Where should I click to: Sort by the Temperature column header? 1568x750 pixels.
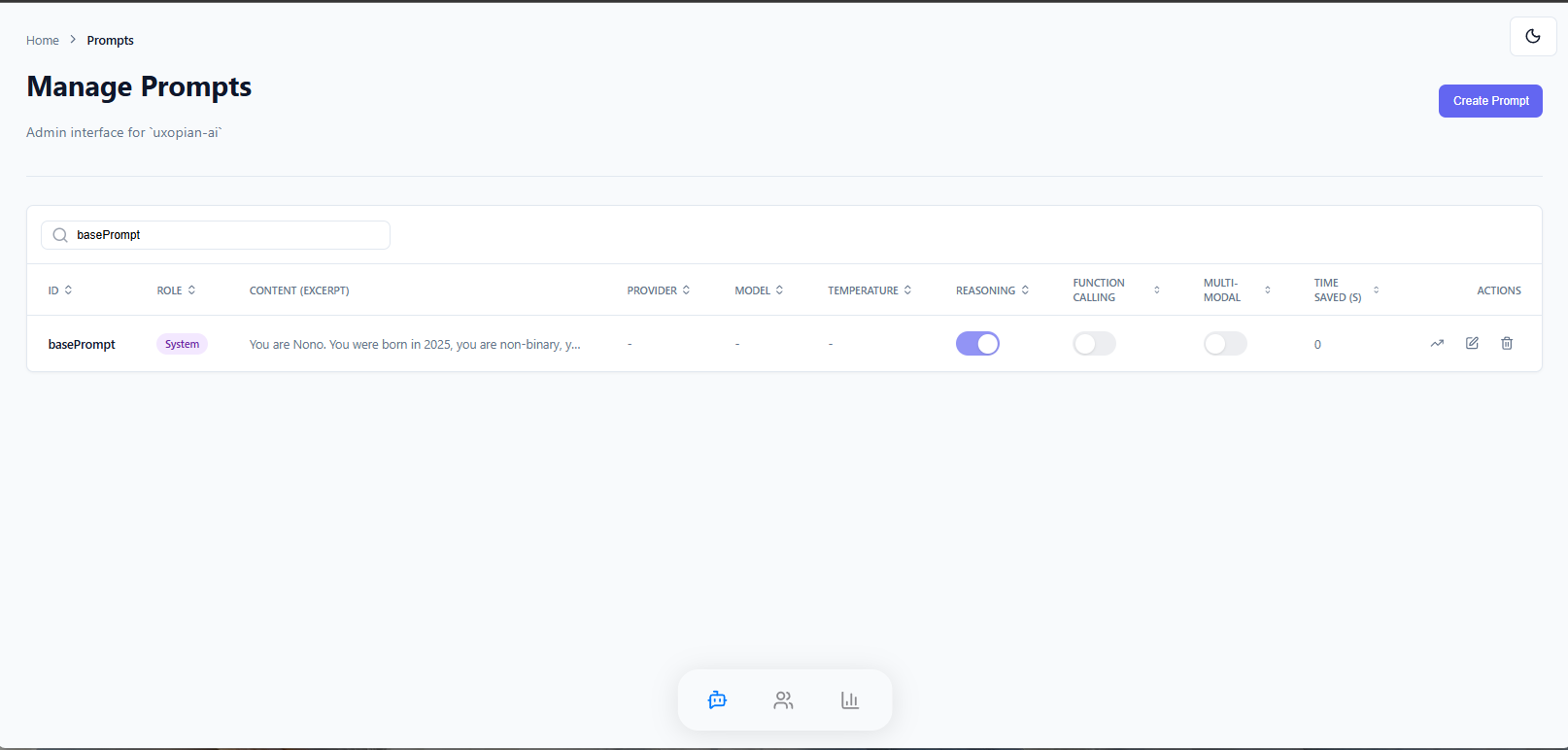[x=869, y=290]
